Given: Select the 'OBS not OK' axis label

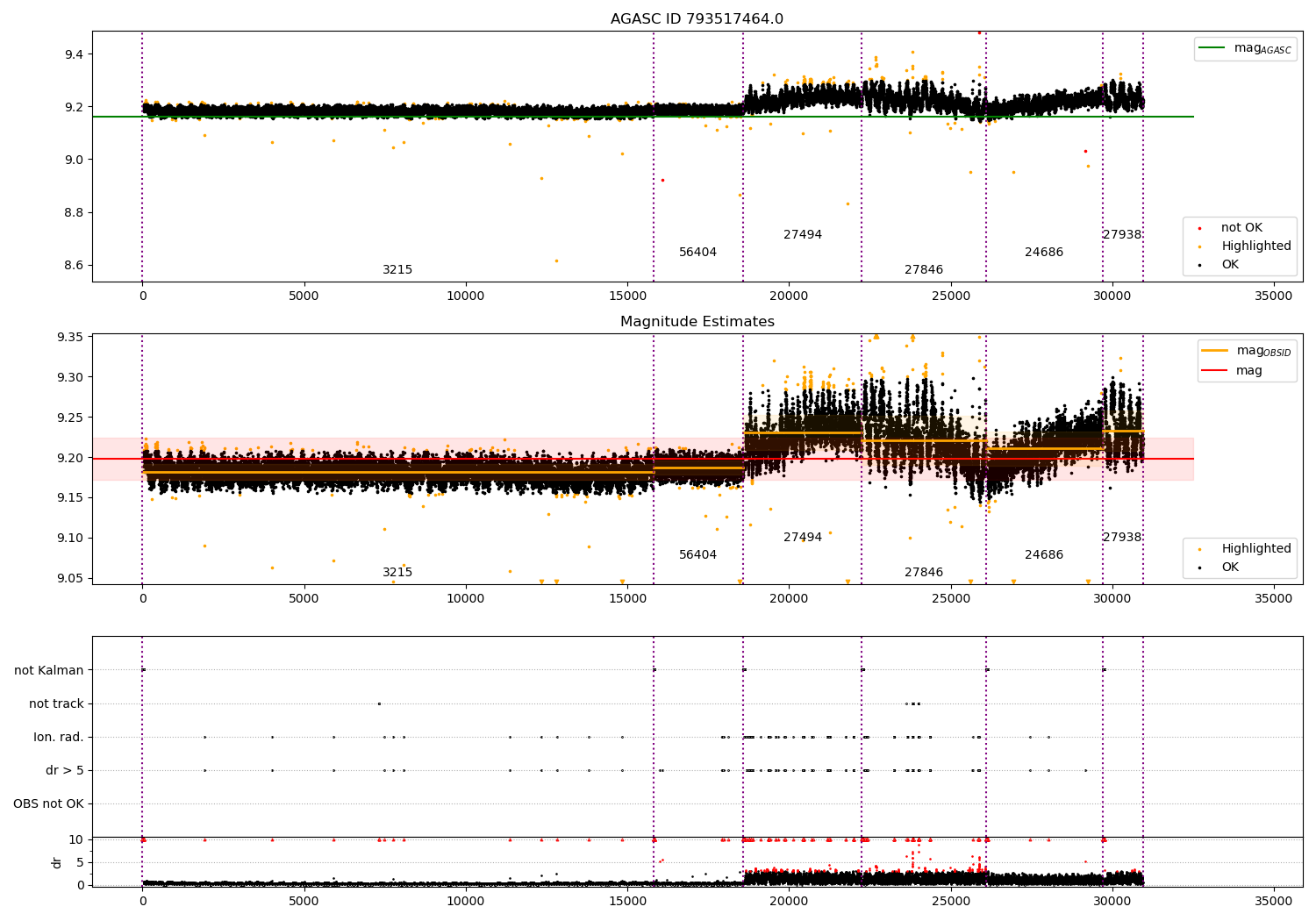Looking at the screenshot, I should (49, 804).
